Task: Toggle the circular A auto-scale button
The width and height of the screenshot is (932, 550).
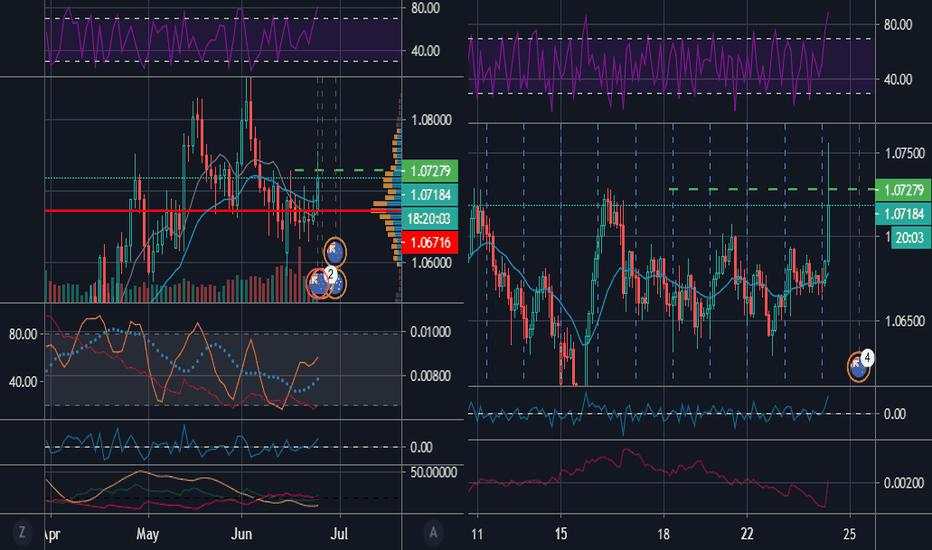Action: (433, 532)
